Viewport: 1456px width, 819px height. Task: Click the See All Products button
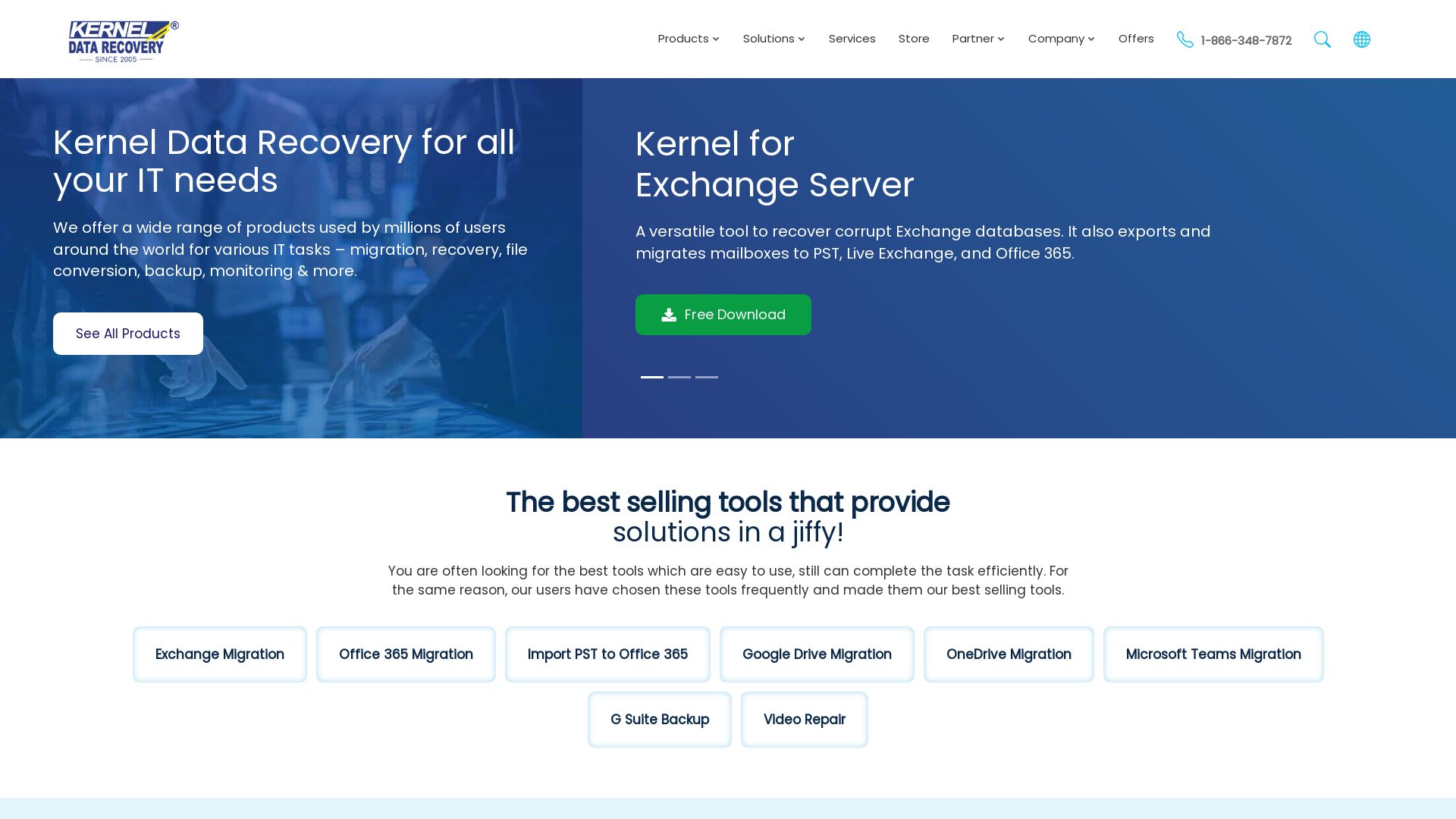point(128,333)
